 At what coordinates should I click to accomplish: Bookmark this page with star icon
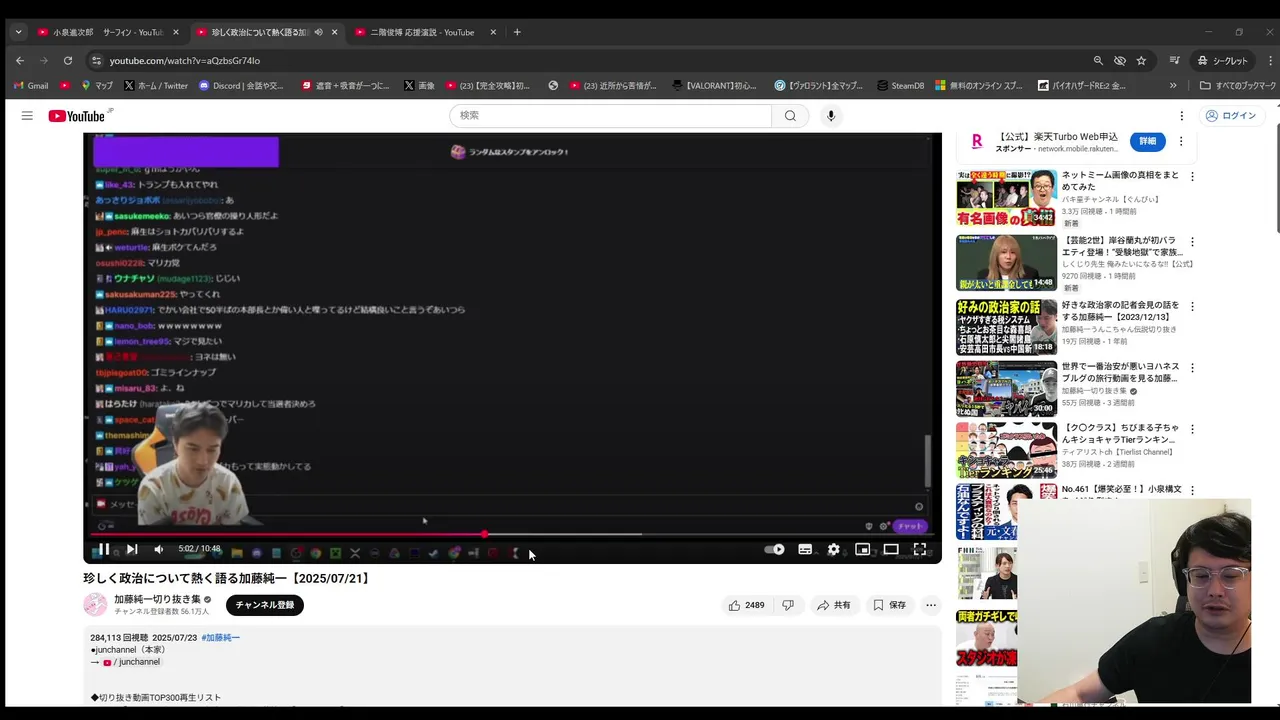pyautogui.click(x=1141, y=60)
